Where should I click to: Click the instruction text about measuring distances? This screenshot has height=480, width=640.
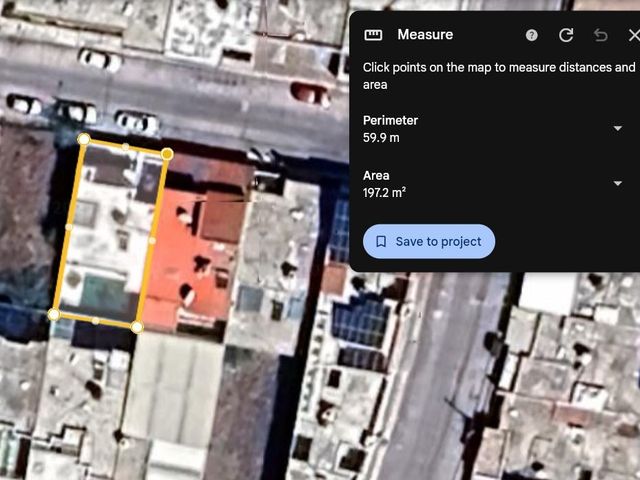click(x=499, y=76)
